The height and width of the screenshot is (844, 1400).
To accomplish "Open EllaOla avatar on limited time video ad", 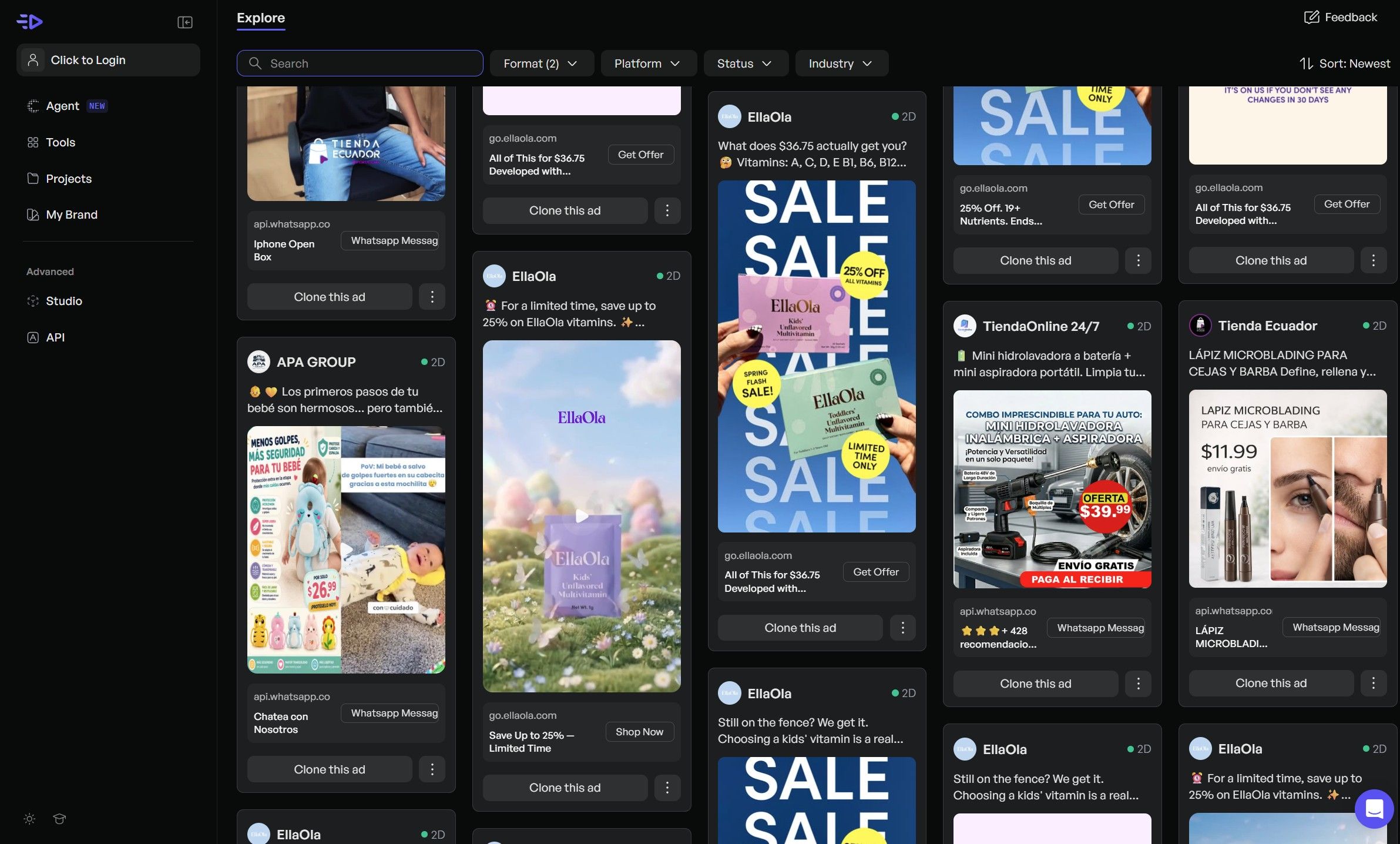I will (494, 276).
